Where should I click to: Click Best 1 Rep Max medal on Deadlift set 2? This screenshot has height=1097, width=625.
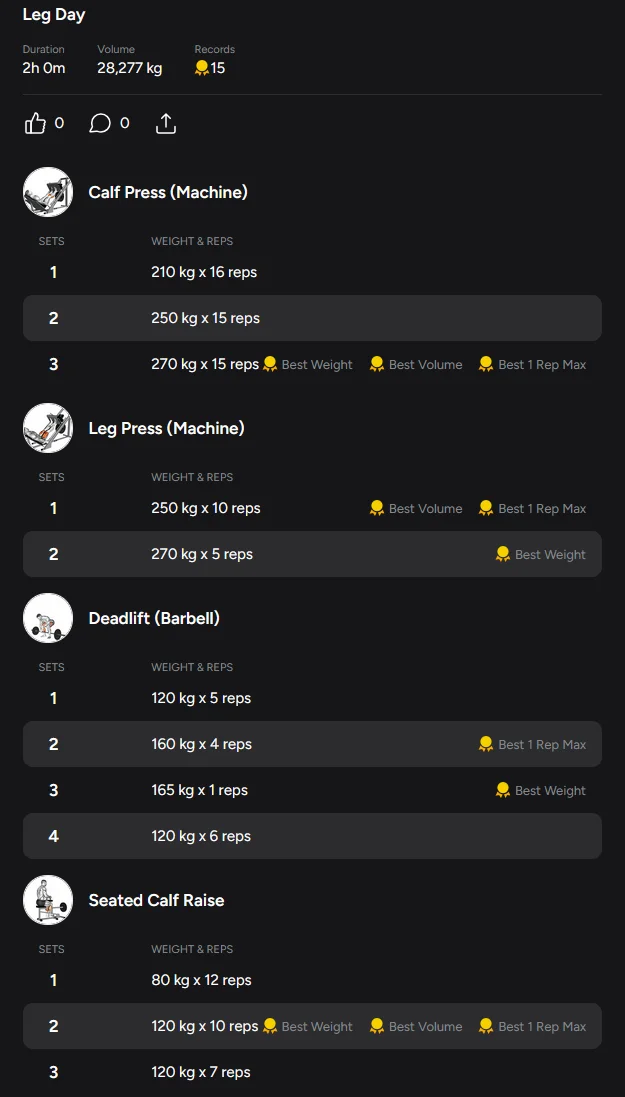486,744
